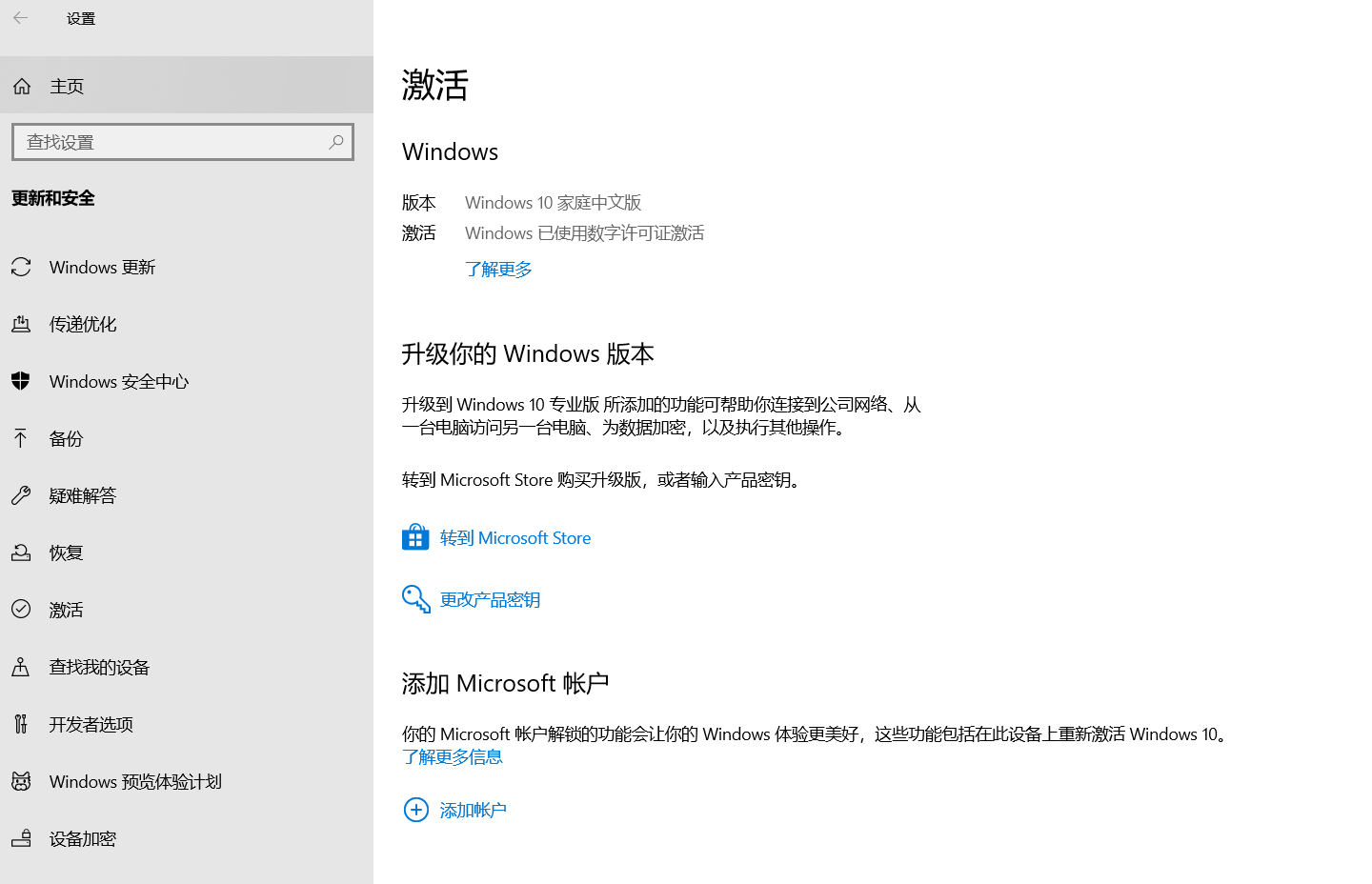This screenshot has height=884, width=1372.
Task: Click the Windows 更新 refresh icon
Action: point(21,267)
